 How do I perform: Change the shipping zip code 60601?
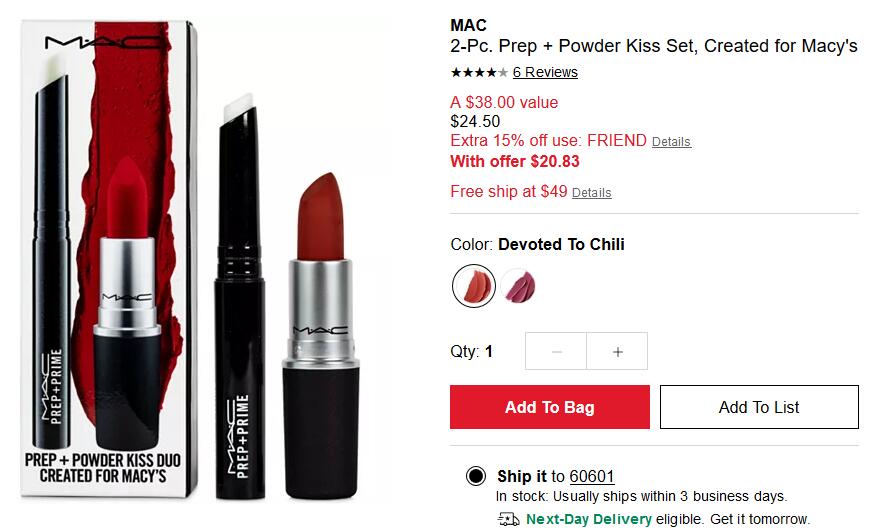tap(592, 477)
